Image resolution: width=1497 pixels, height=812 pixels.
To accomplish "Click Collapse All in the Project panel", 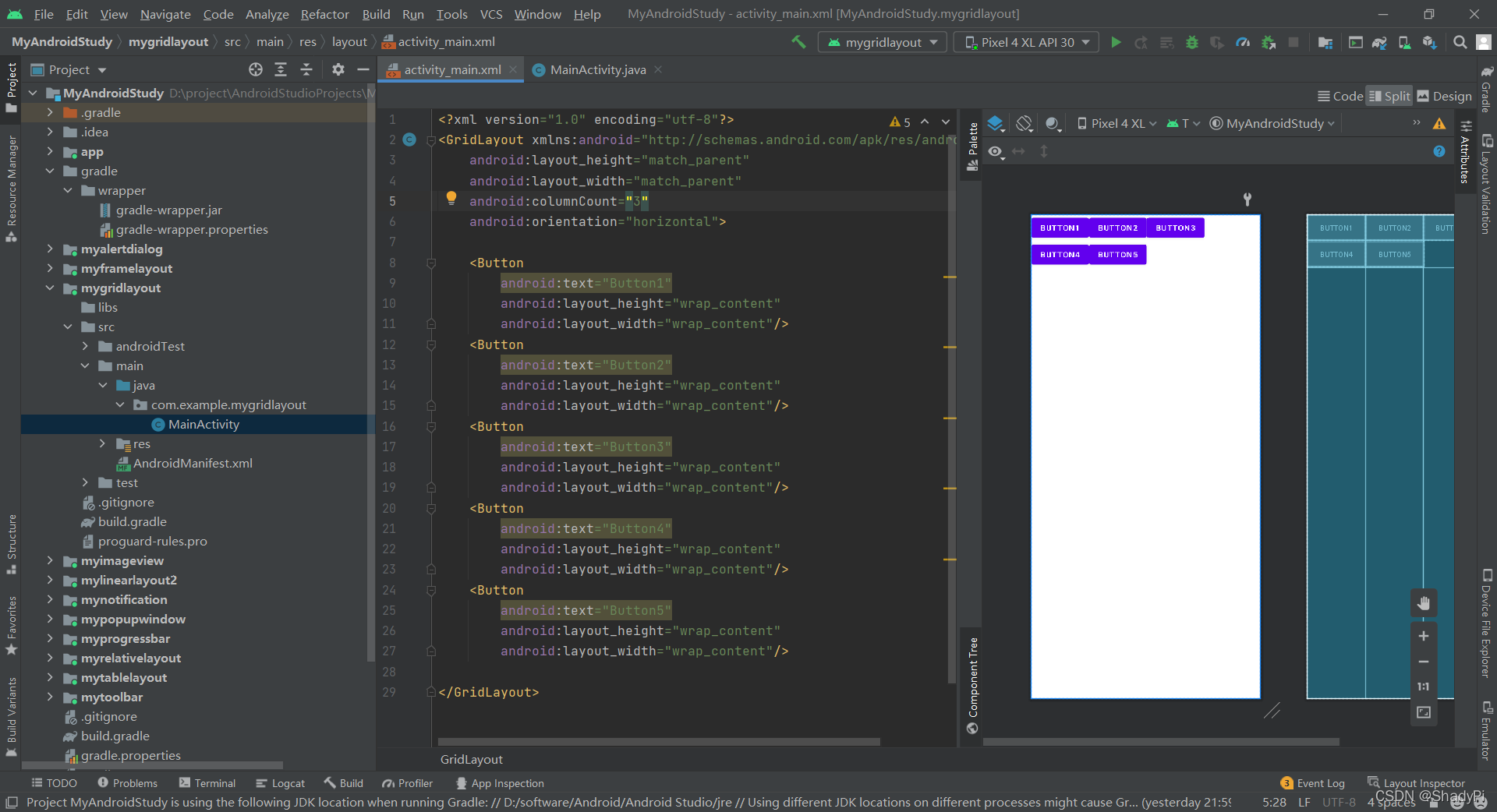I will pyautogui.click(x=306, y=69).
